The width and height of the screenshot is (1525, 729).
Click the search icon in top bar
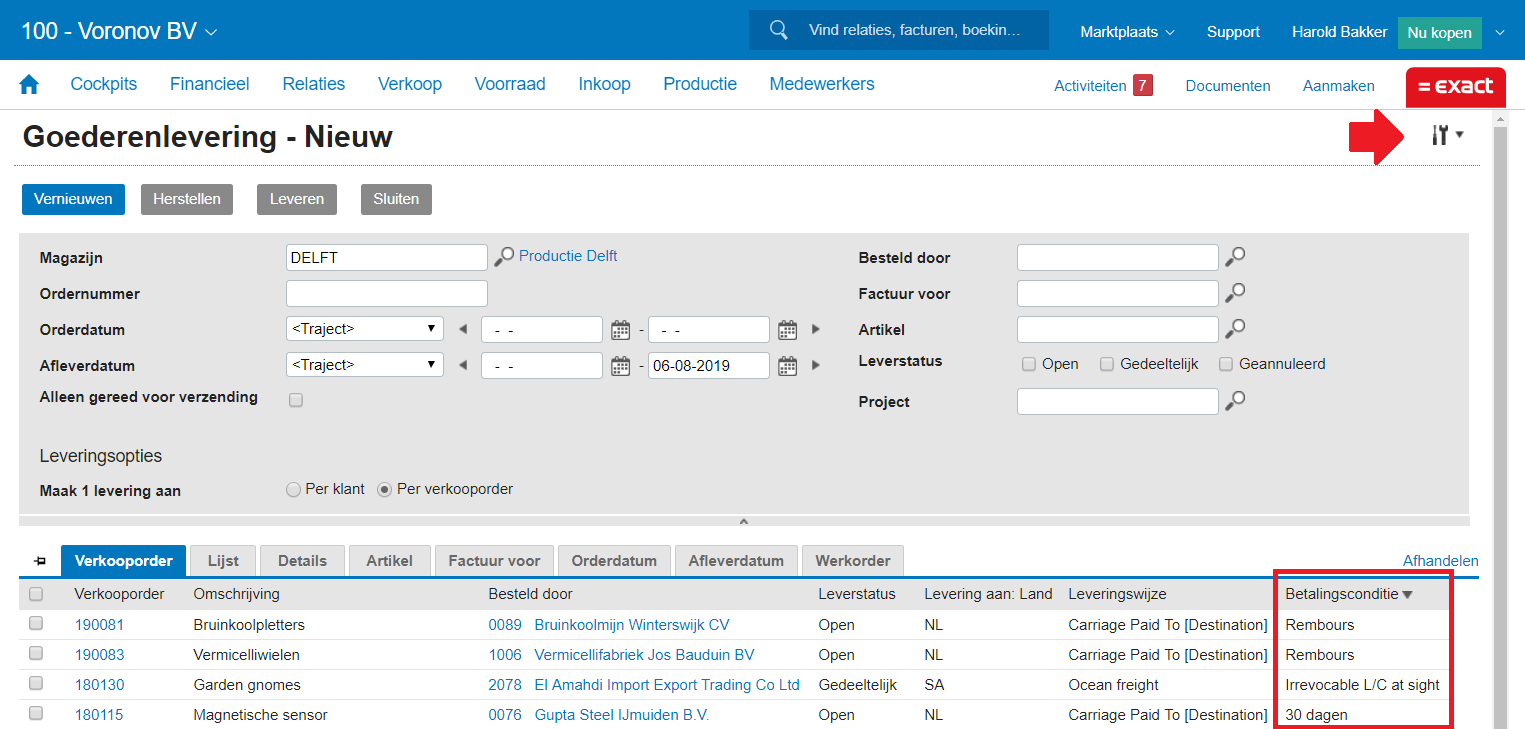(779, 30)
